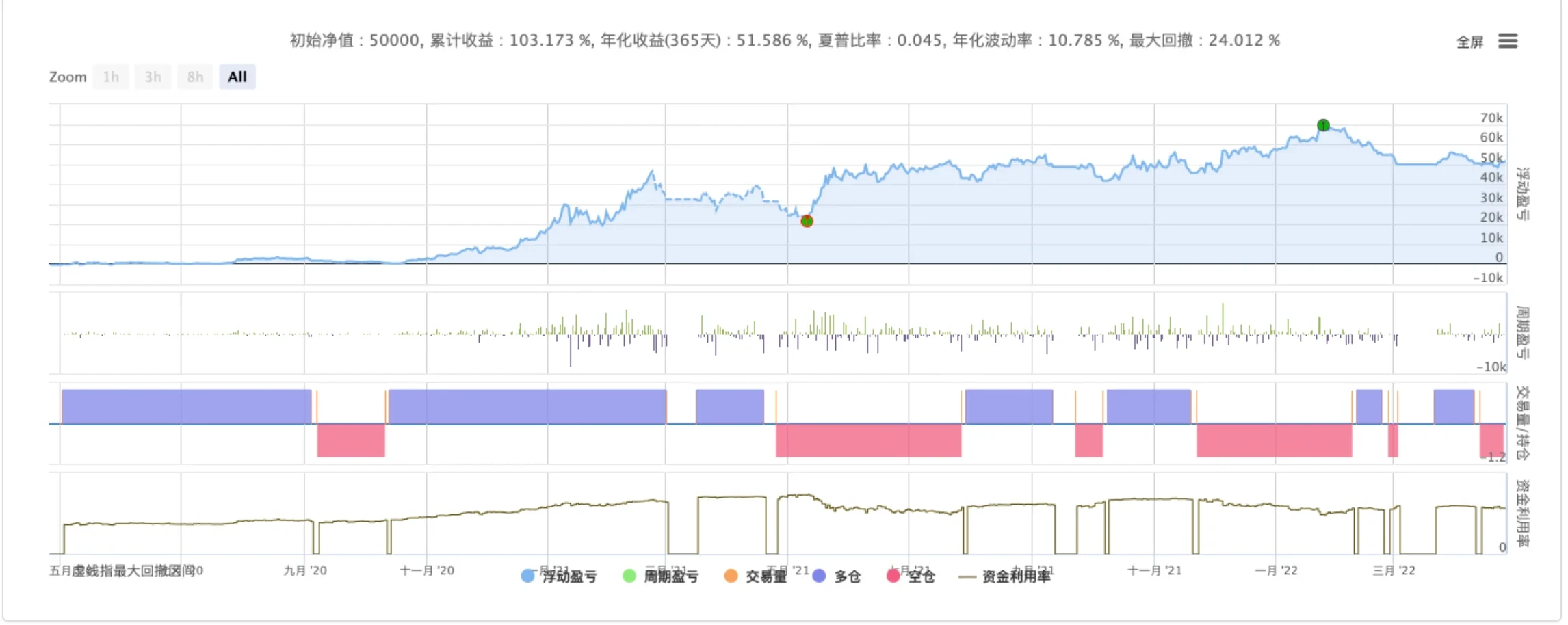Click the 全屏 fullscreen button
Viewport: 1568px width, 625px height.
tap(1469, 42)
